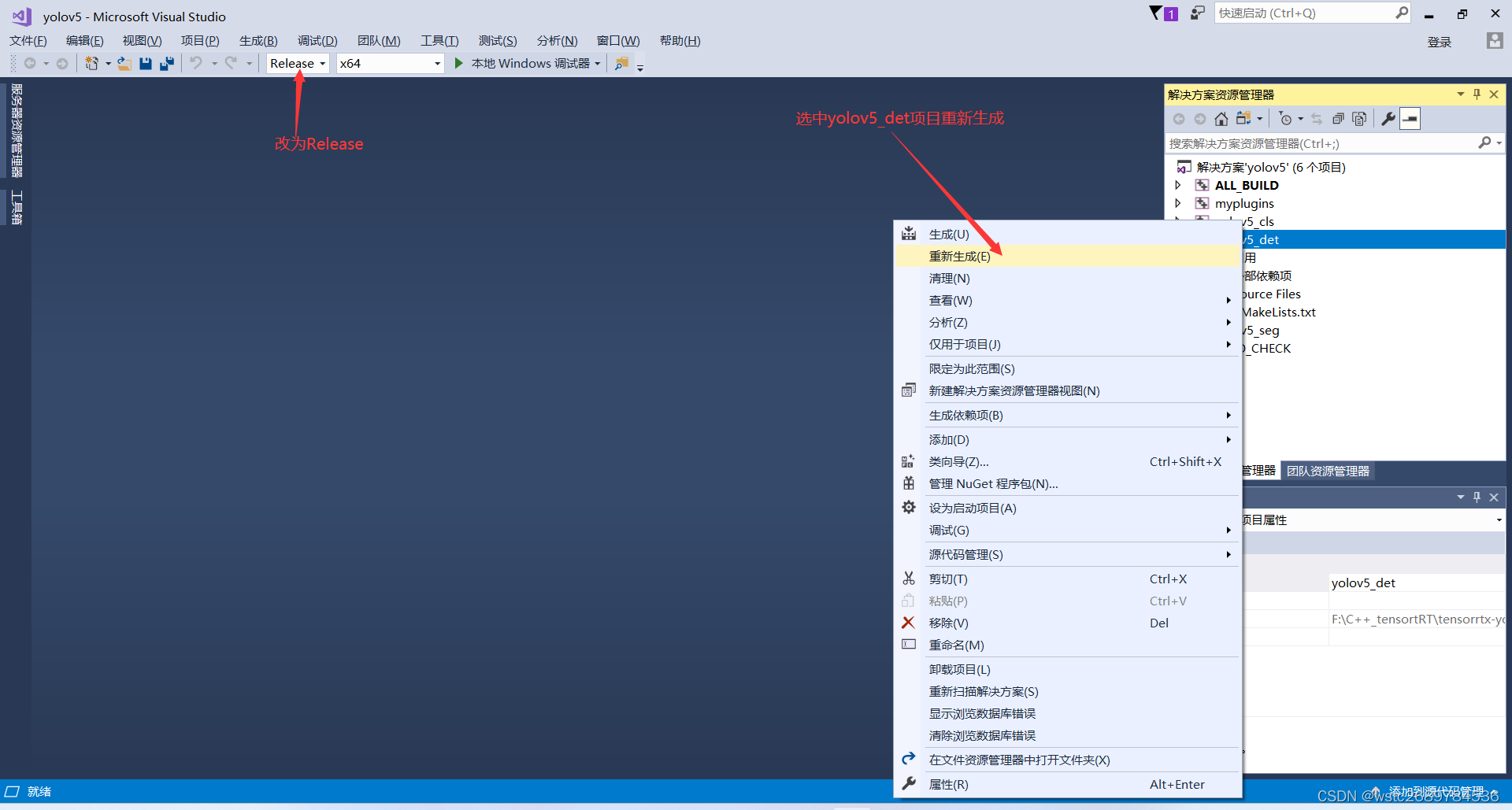The width and height of the screenshot is (1512, 810).
Task: Open 添加(D) submenu in context menu
Action: (x=1067, y=439)
